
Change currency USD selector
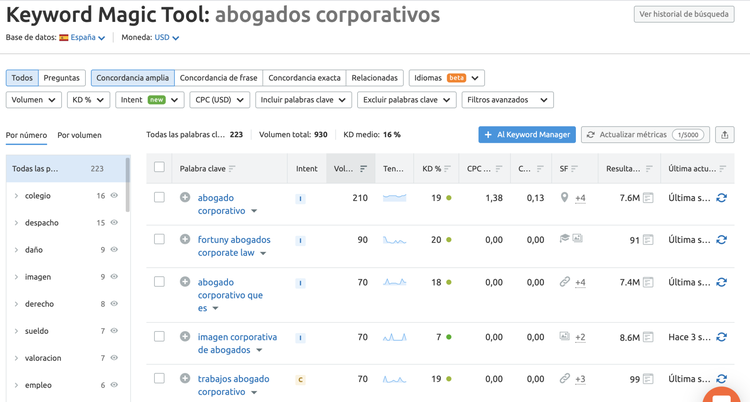(x=167, y=37)
